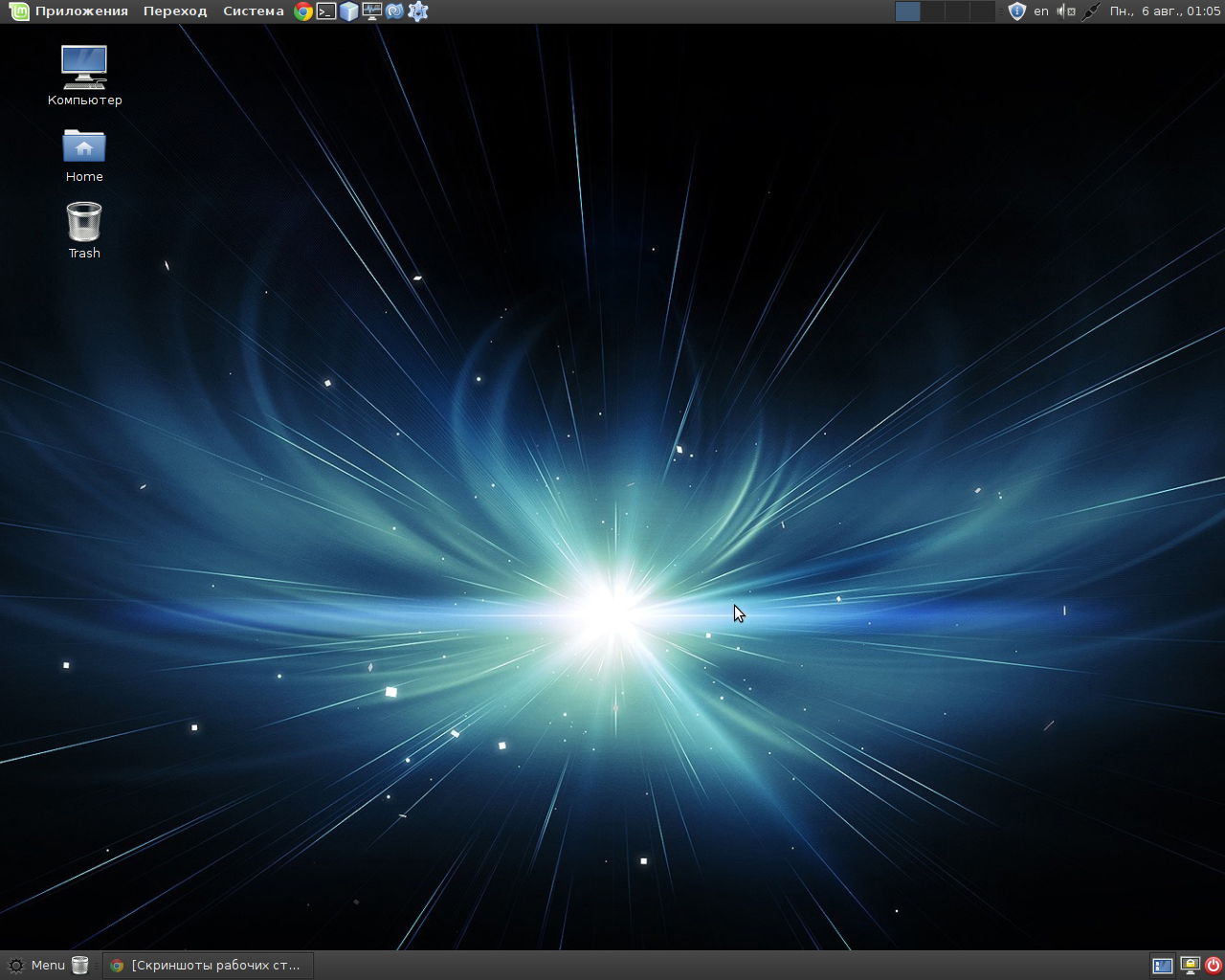Launch Google Chrome from the top panel
Viewport: 1225px width, 980px height.
click(x=303, y=11)
